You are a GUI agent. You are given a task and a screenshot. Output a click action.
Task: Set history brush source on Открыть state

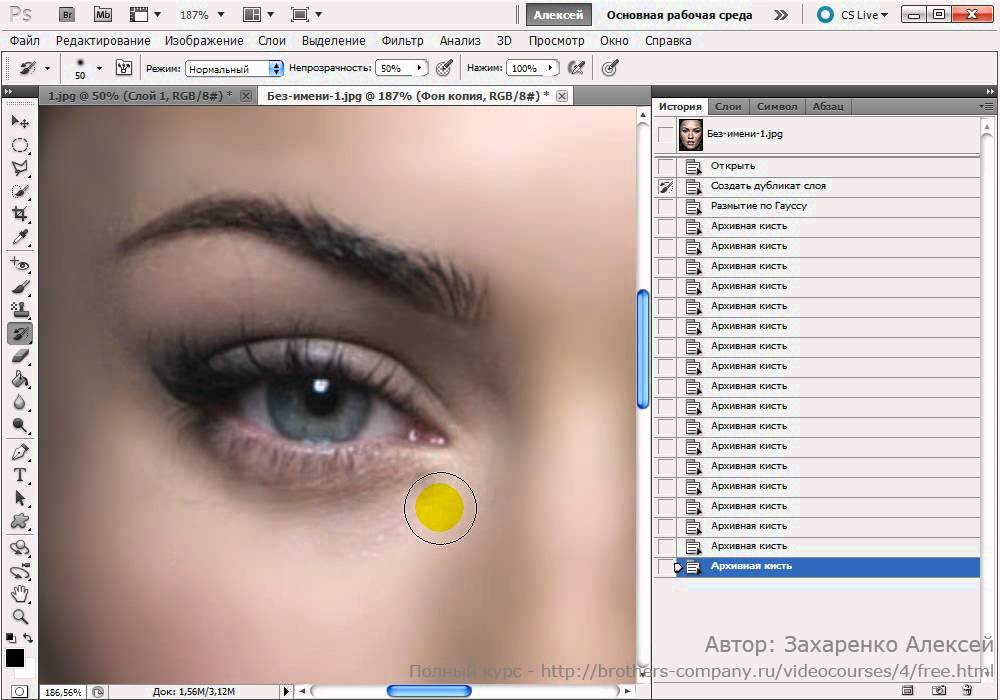pyautogui.click(x=666, y=166)
